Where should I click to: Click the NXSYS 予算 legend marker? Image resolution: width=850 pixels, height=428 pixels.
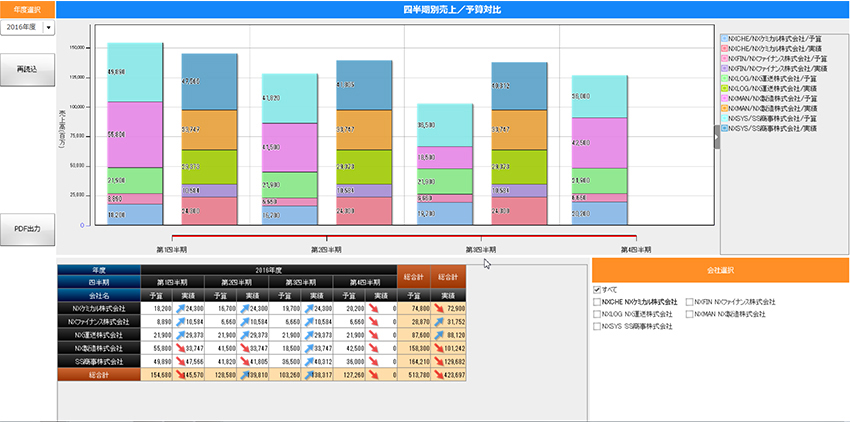tap(725, 118)
